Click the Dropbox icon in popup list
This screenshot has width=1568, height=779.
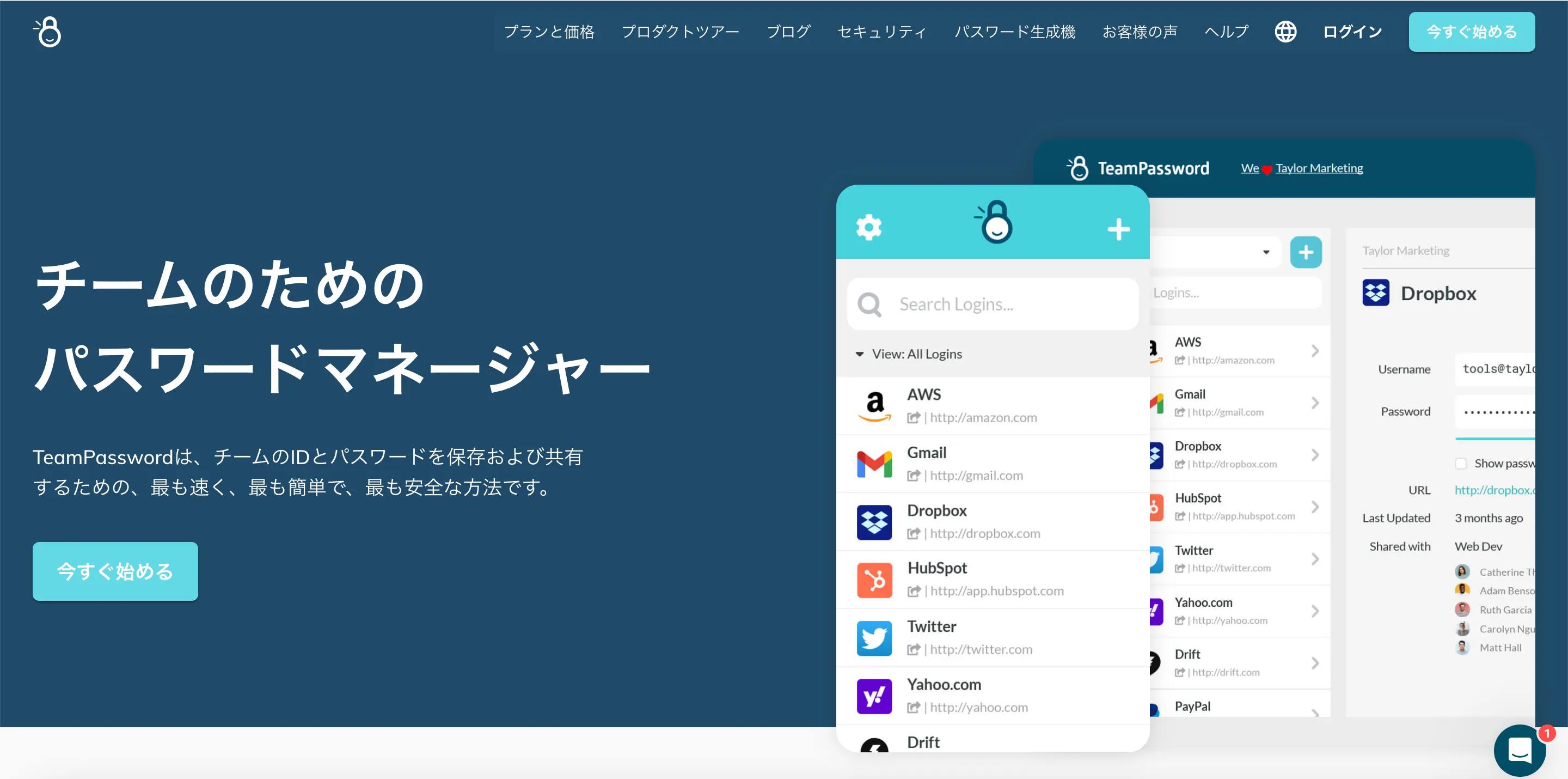click(x=874, y=522)
